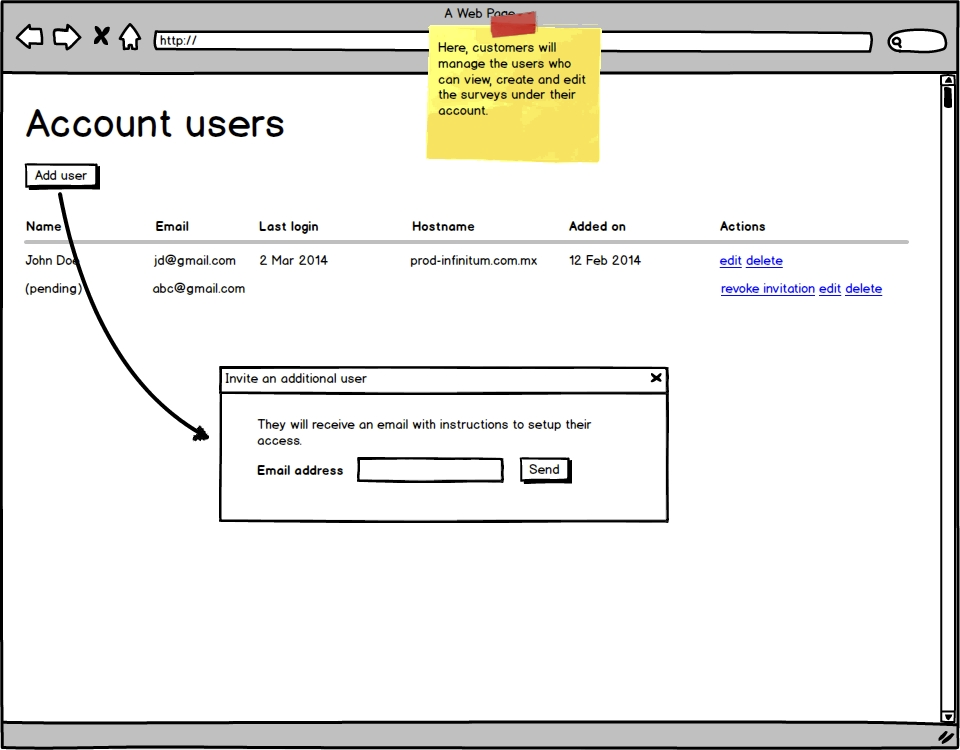
Task: Click the Email column header
Action: (x=172, y=227)
